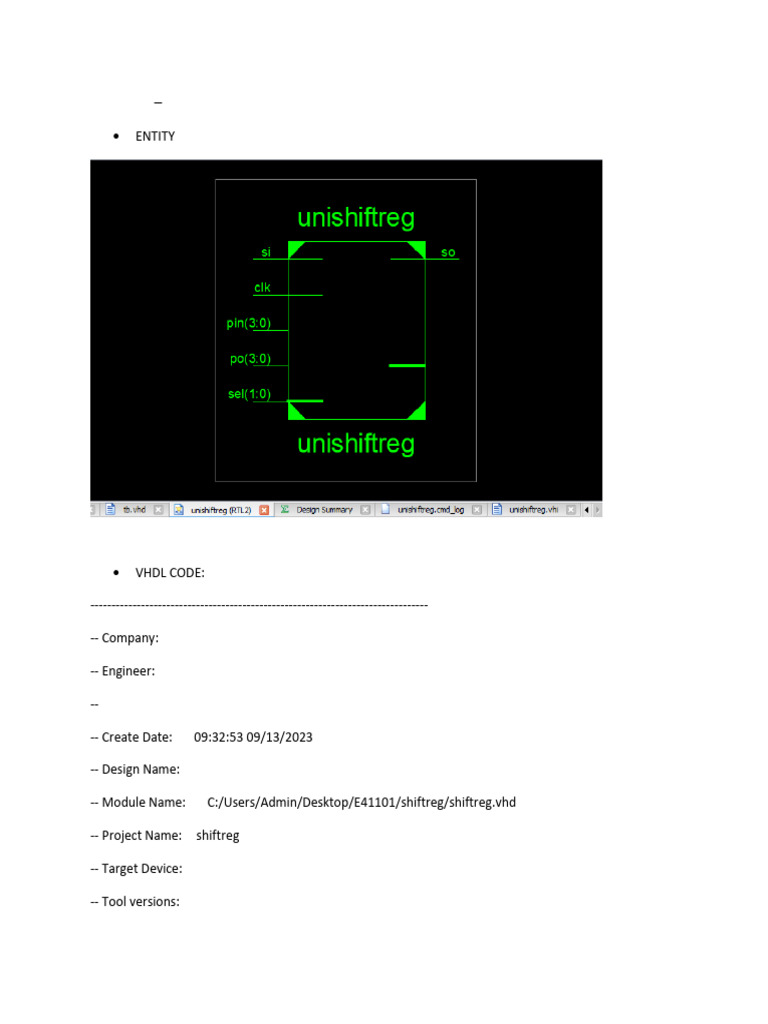The width and height of the screenshot is (768, 1024).
Task: Click the tb.vhd document file icon
Action: pyautogui.click(x=110, y=509)
